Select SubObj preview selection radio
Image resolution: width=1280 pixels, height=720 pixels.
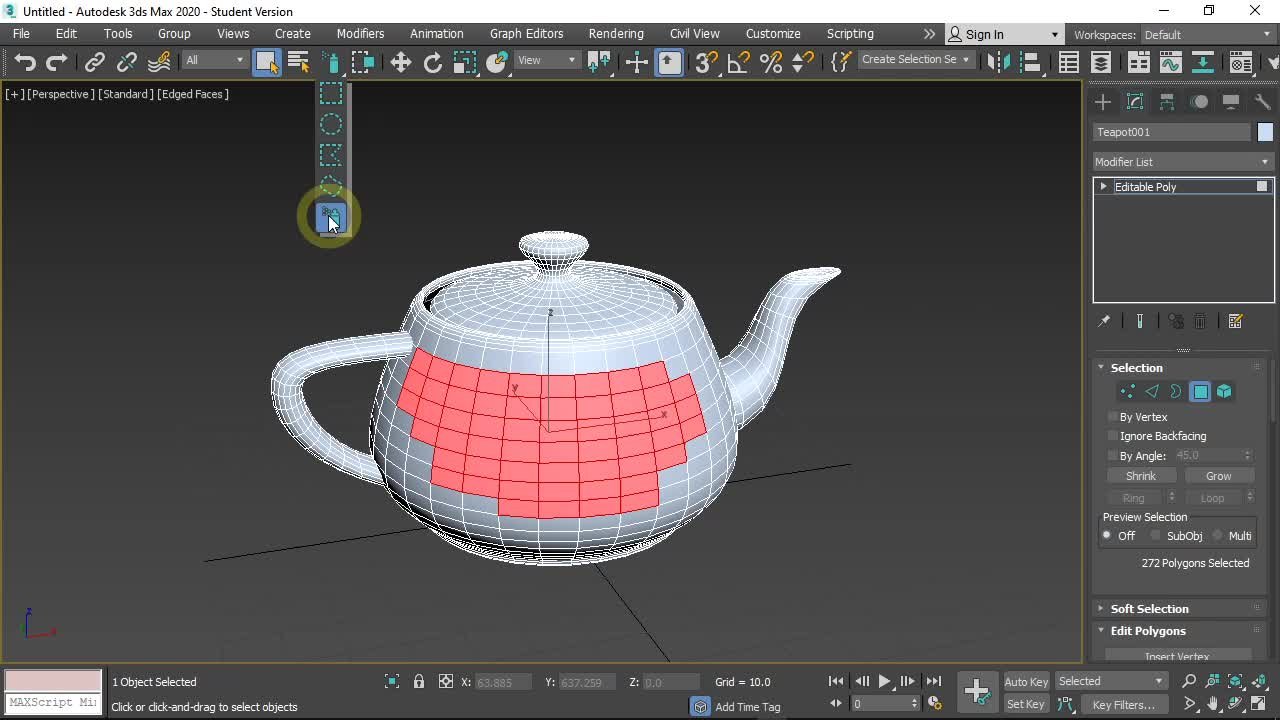click(1157, 536)
